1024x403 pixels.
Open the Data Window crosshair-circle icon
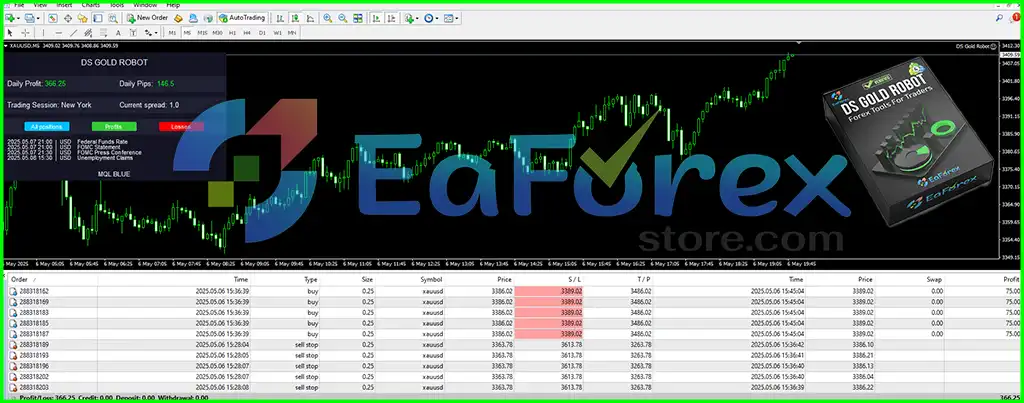68,18
